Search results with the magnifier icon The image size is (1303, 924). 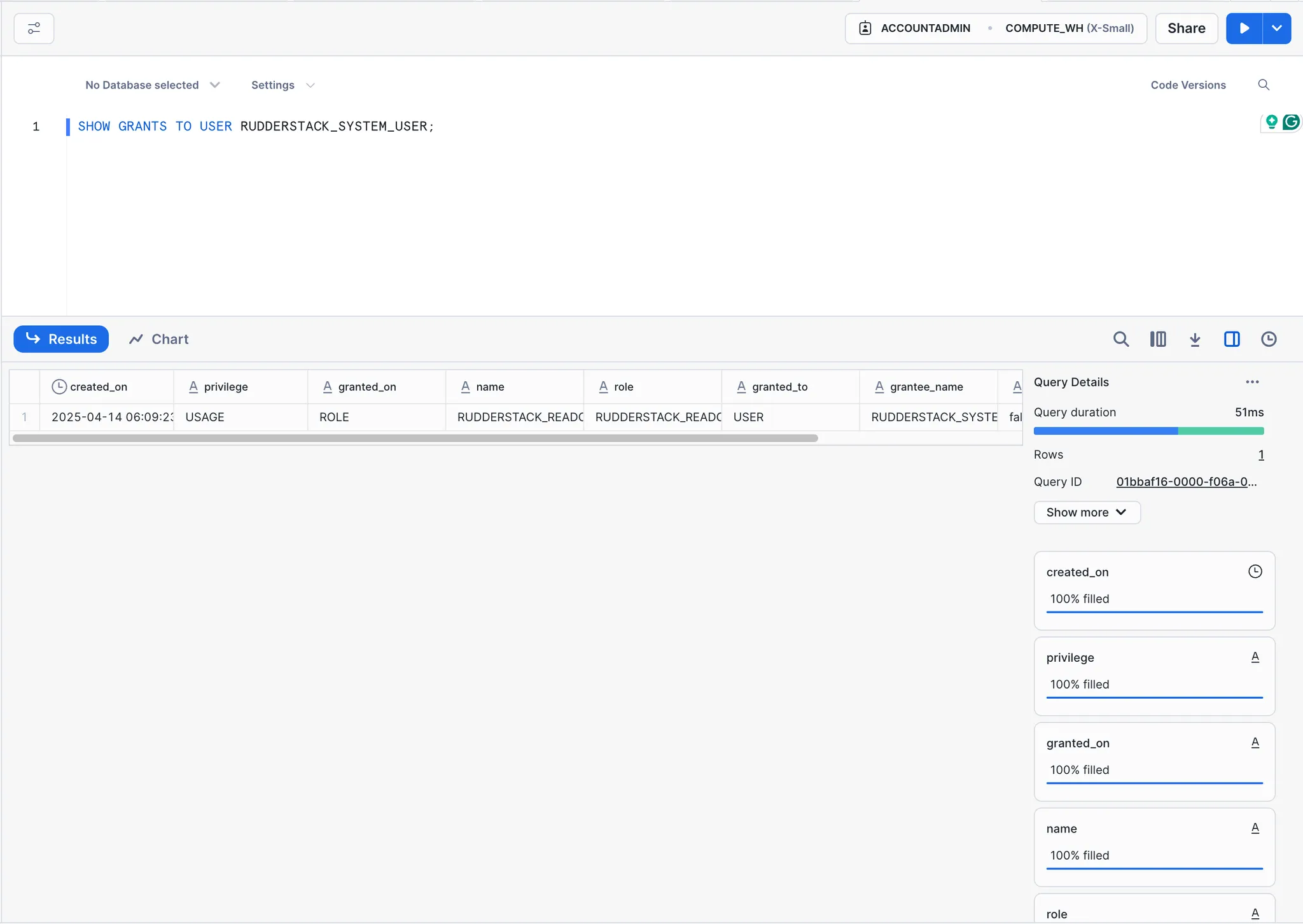click(x=1121, y=339)
